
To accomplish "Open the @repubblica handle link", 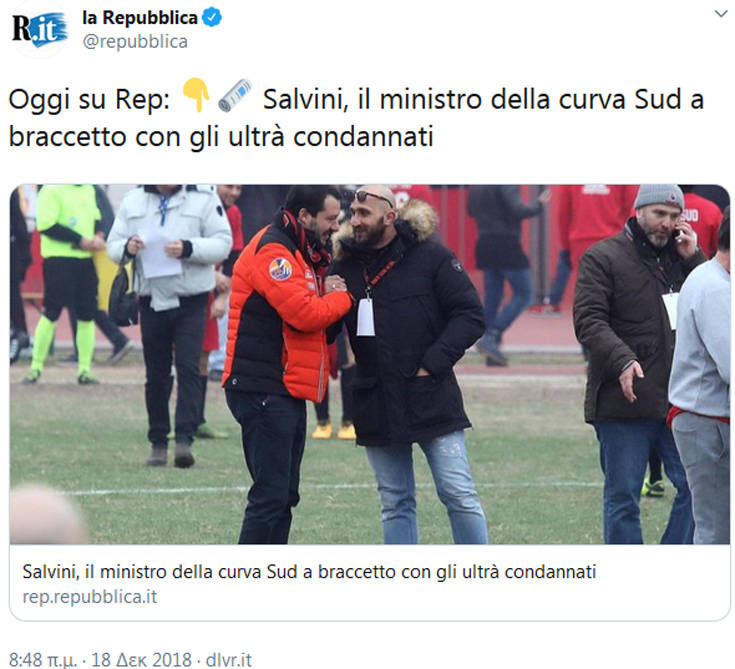I will pos(135,42).
